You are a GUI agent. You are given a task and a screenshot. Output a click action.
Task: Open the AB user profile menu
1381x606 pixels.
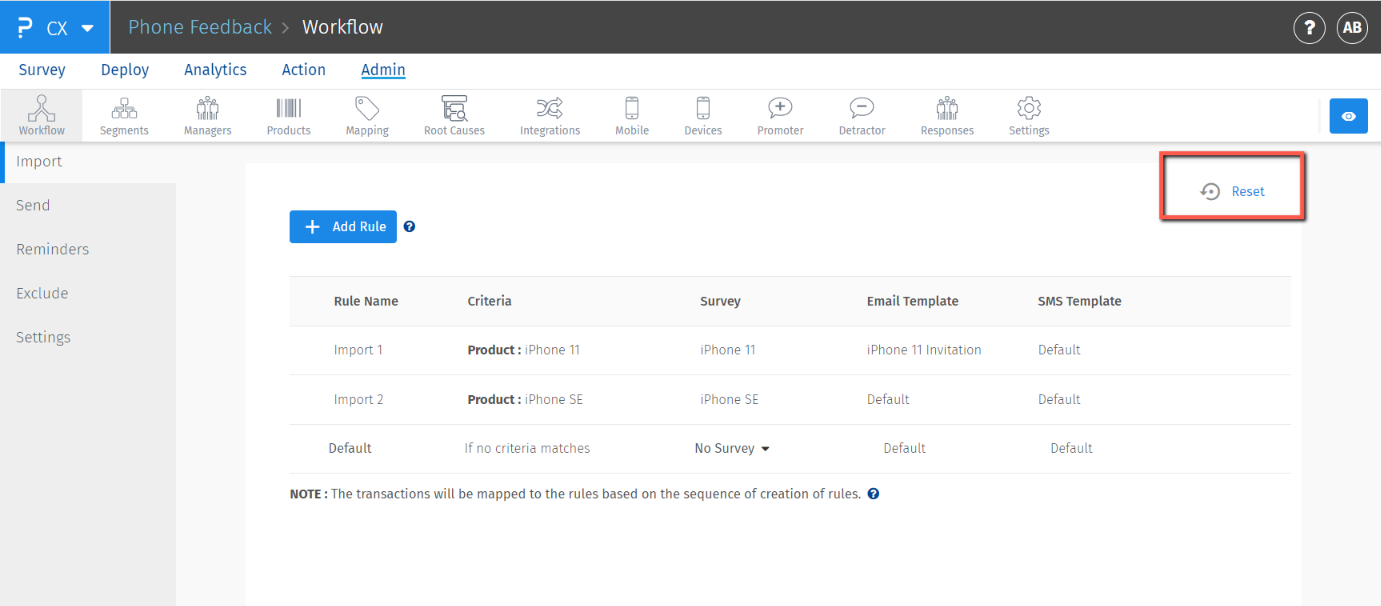pos(1351,28)
